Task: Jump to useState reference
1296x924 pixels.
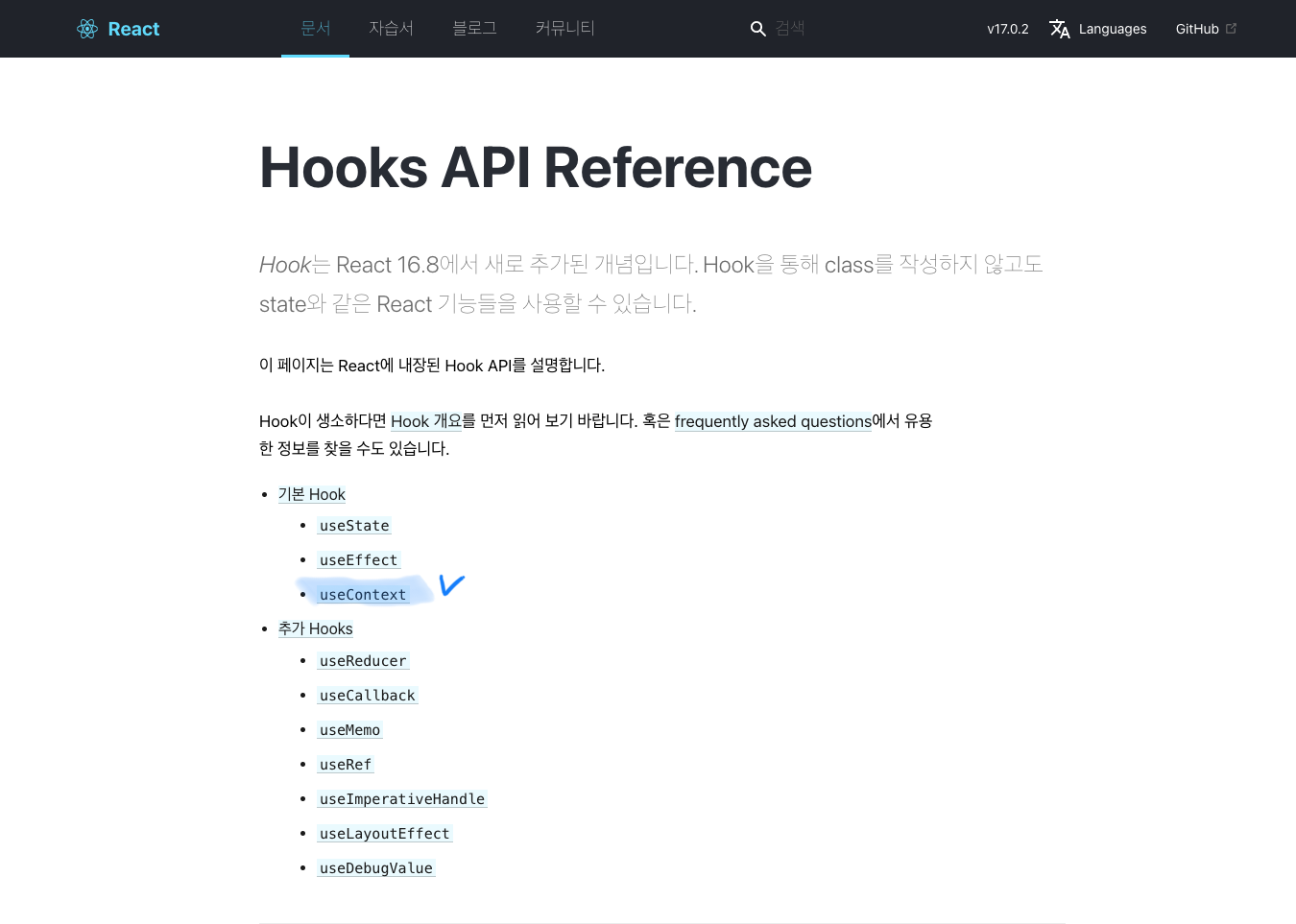Action: [354, 526]
